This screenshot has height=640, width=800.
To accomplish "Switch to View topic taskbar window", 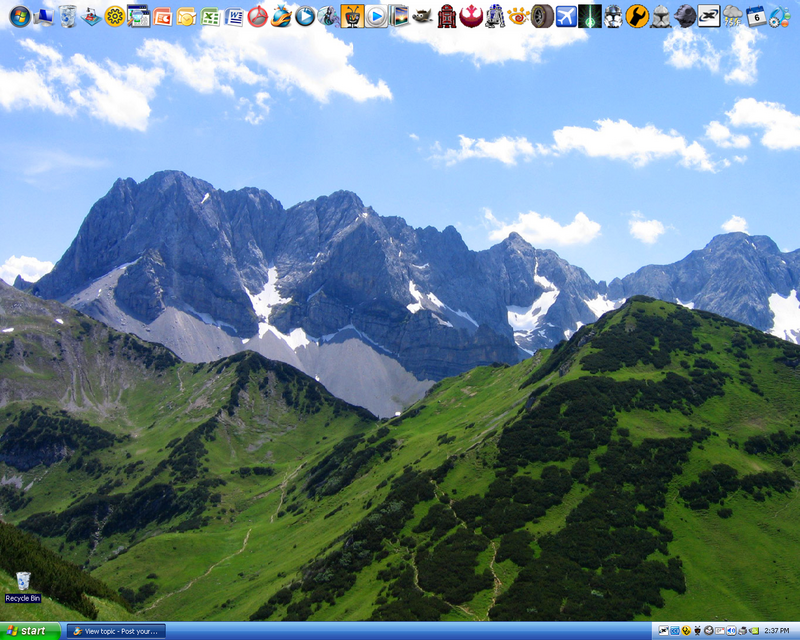I will pos(116,631).
